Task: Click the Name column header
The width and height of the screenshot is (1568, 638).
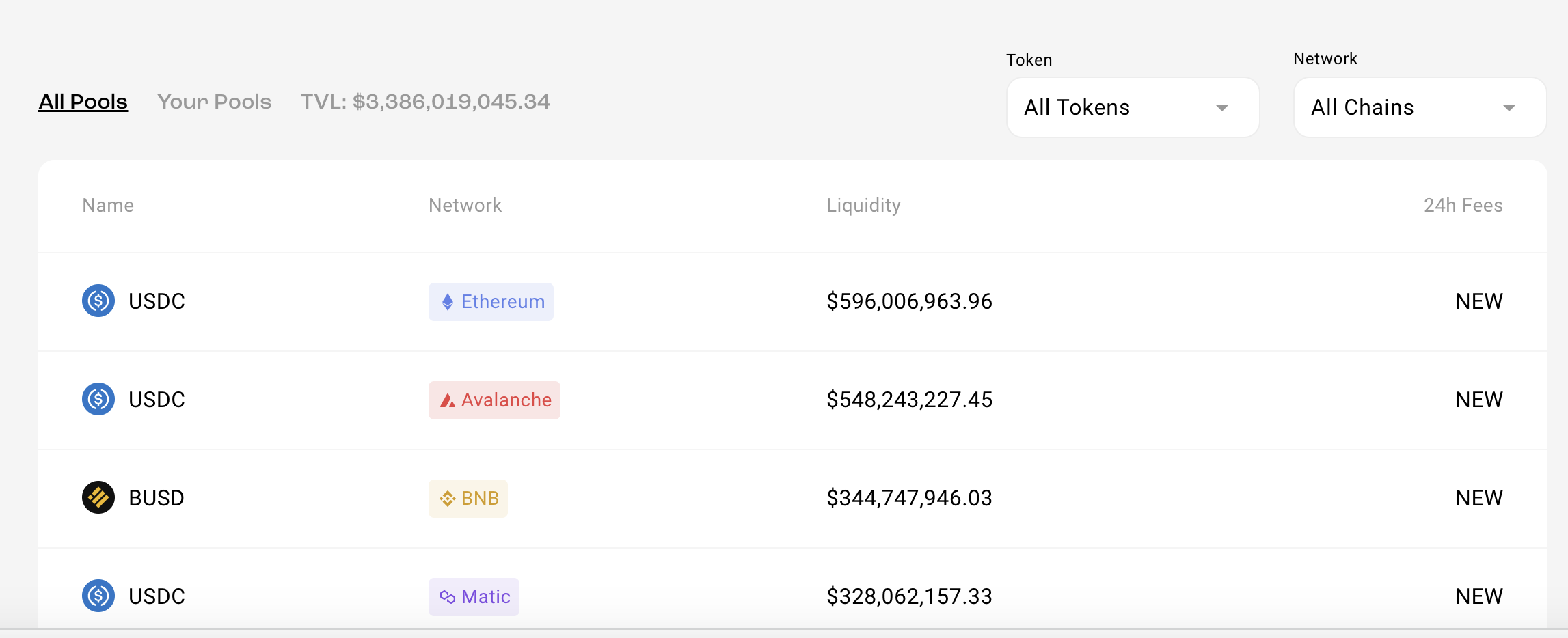Action: (x=108, y=206)
